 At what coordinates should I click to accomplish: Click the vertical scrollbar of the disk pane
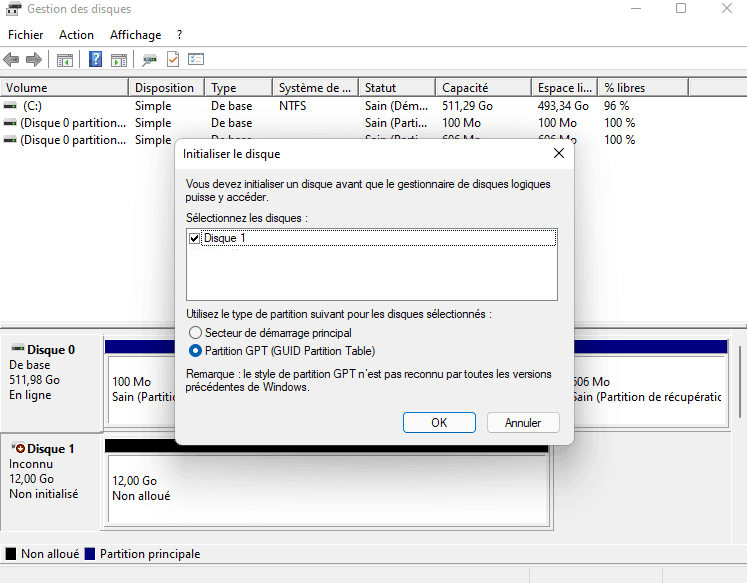739,382
